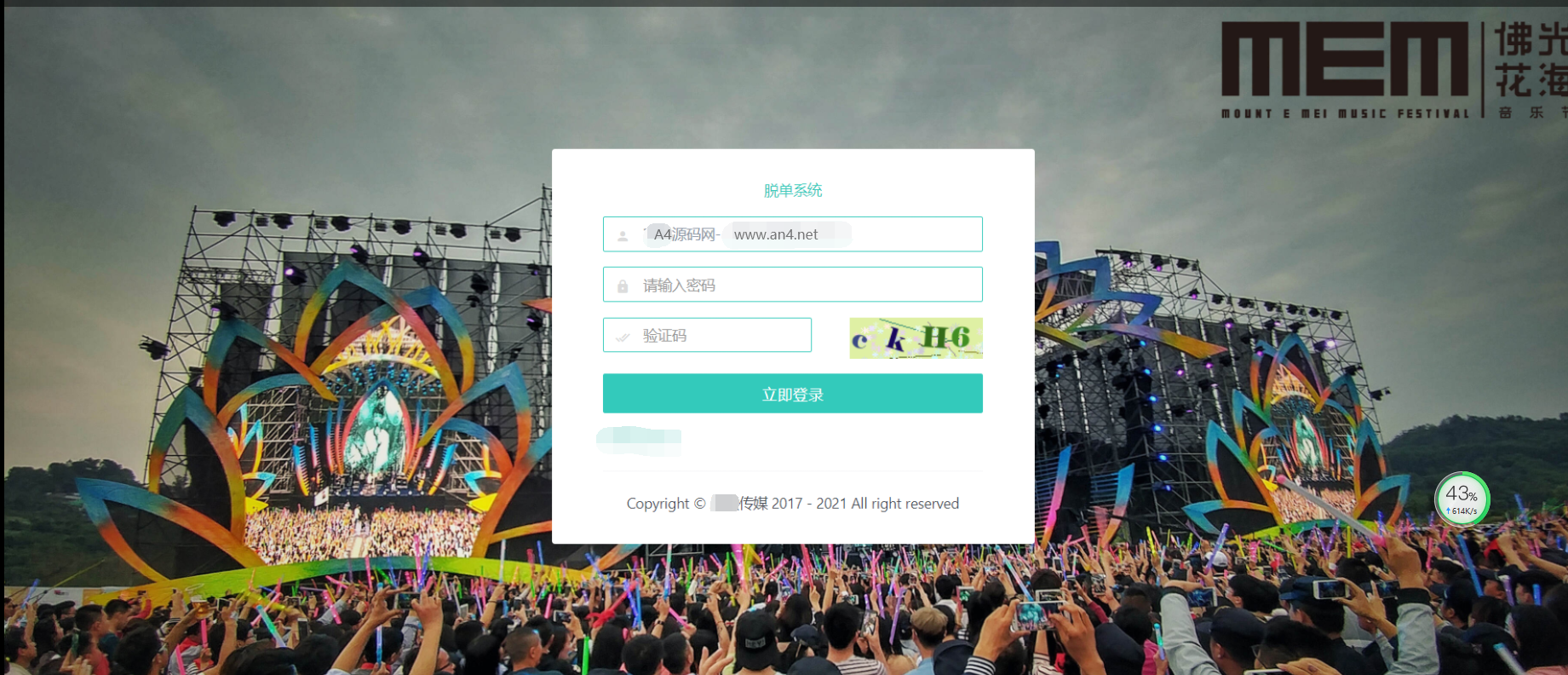Click the checkmark icon beside 验证码
This screenshot has height=675, width=1568.
click(623, 337)
